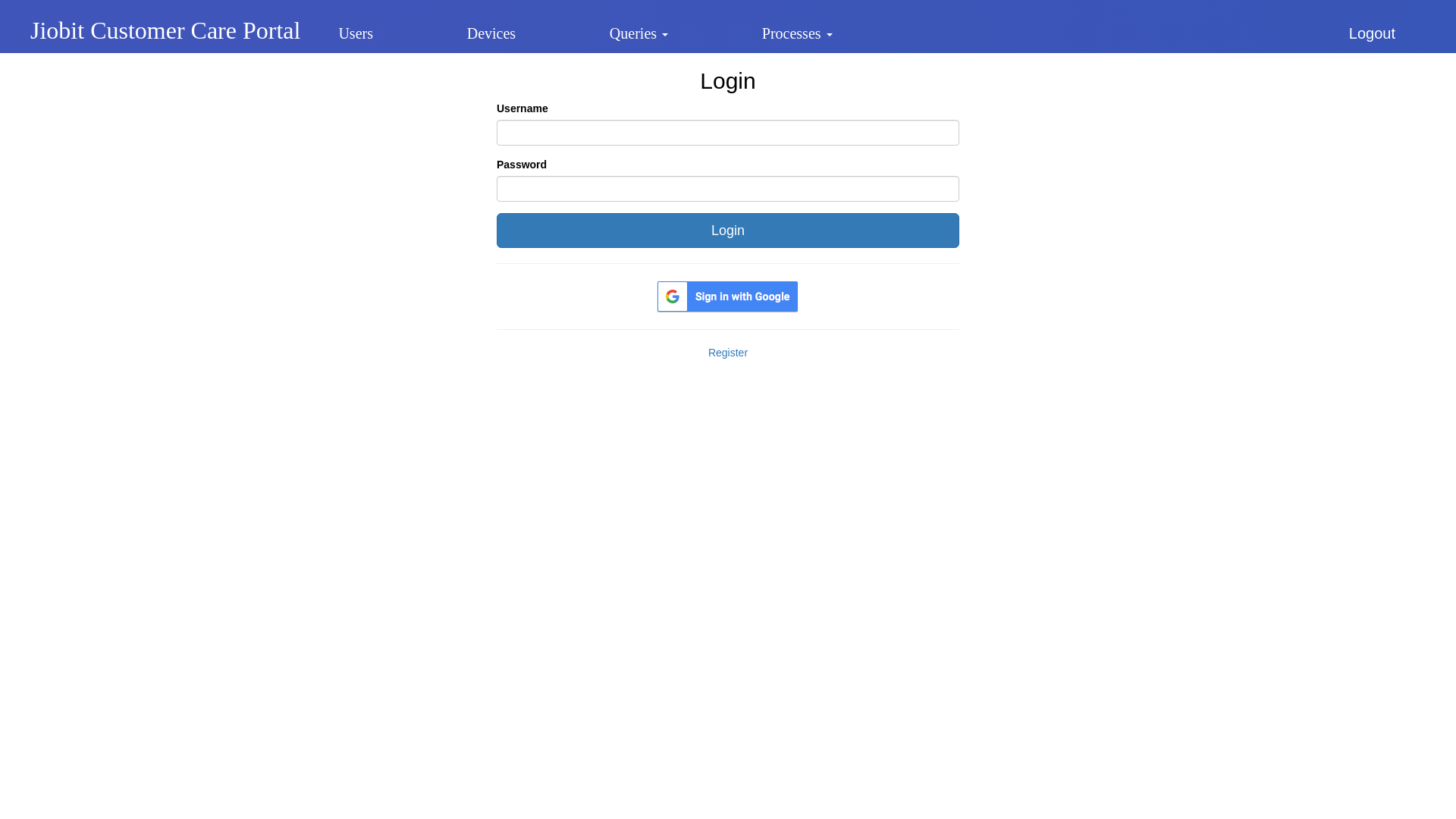This screenshot has width=1456, height=819.
Task: Click the Password label
Action: point(522,165)
